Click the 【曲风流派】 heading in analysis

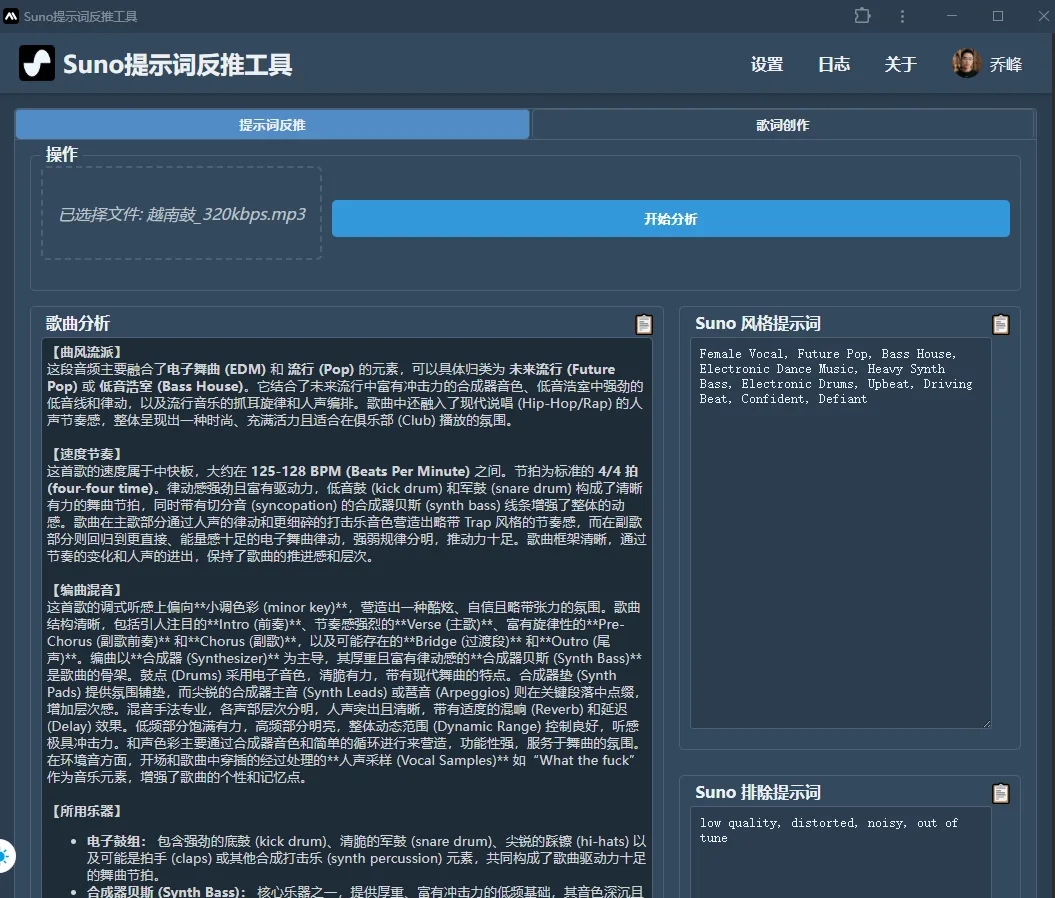86,352
